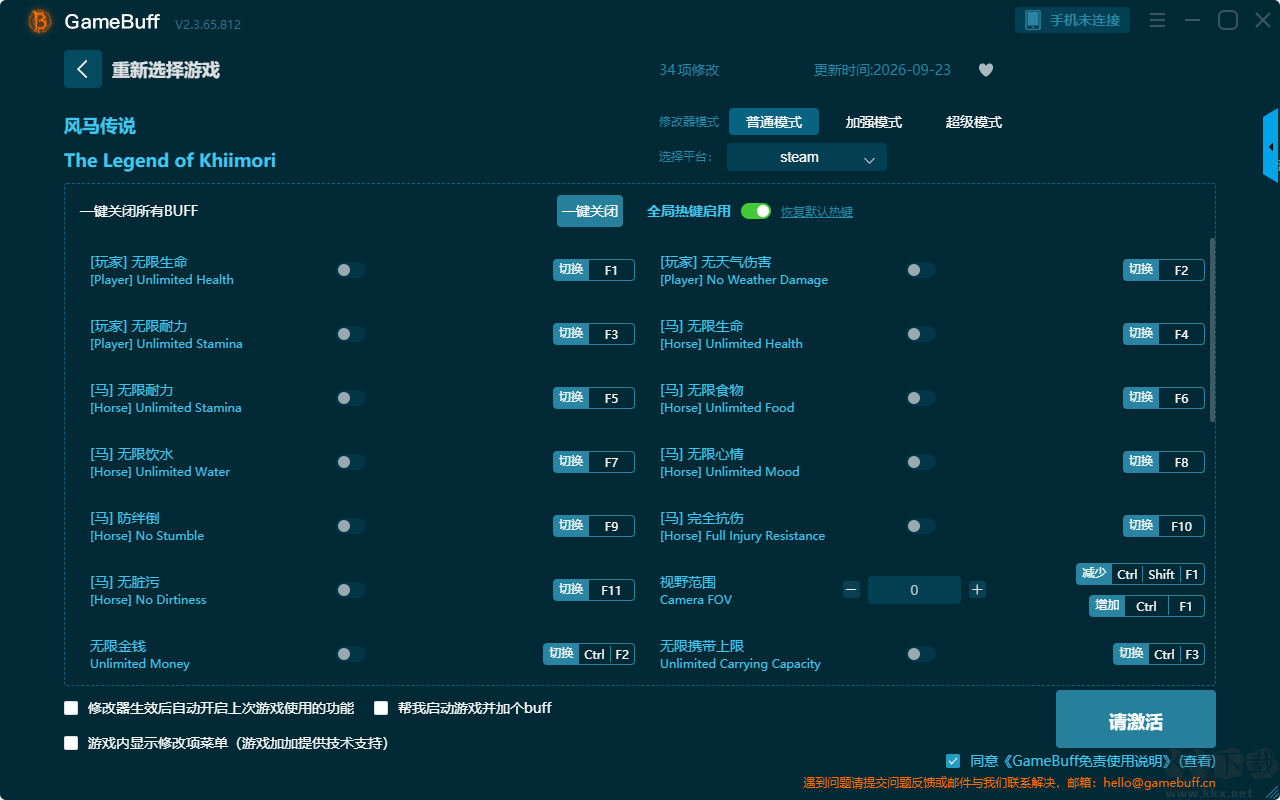Enable [Horse] Unlimited Water toggle

pyautogui.click(x=351, y=462)
